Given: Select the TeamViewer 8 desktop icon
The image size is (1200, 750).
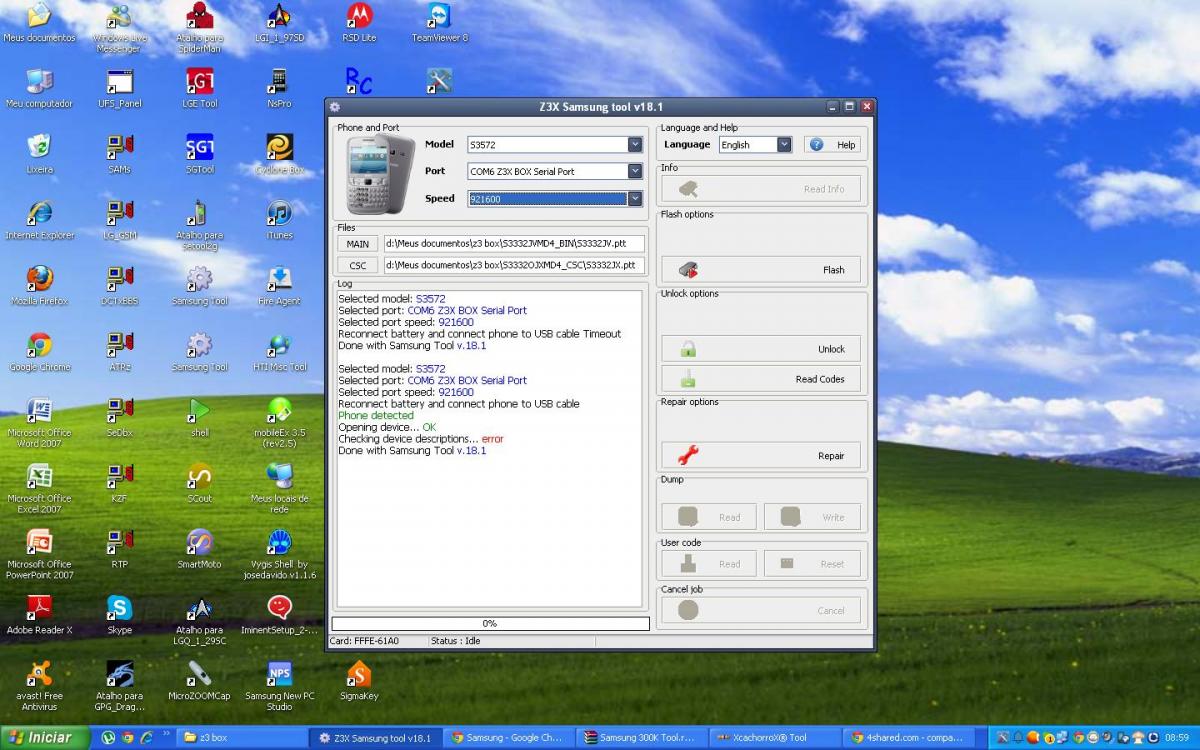Looking at the screenshot, I should [439, 24].
